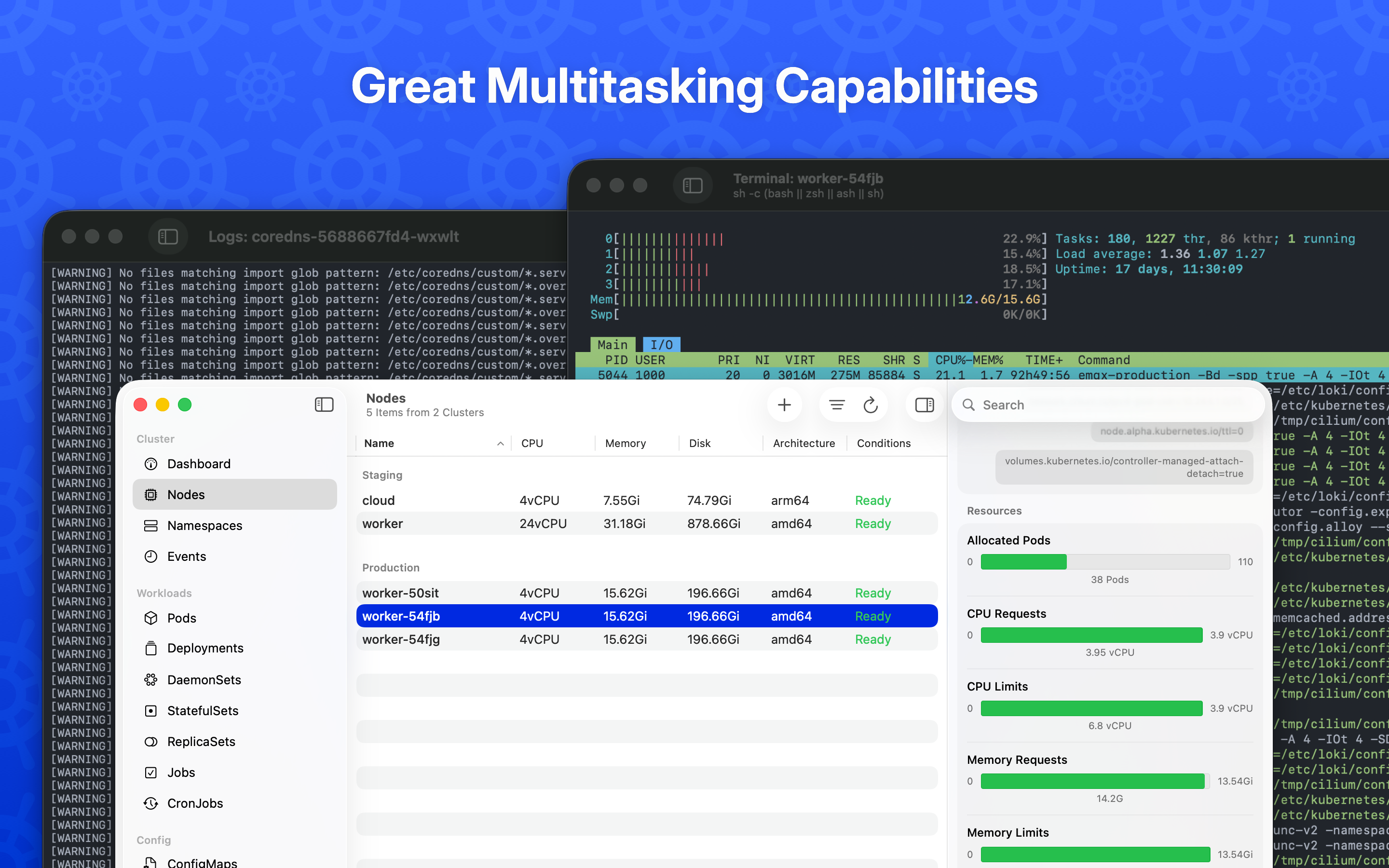The height and width of the screenshot is (868, 1389).
Task: Click the Search field in inspector
Action: [x=1108, y=405]
